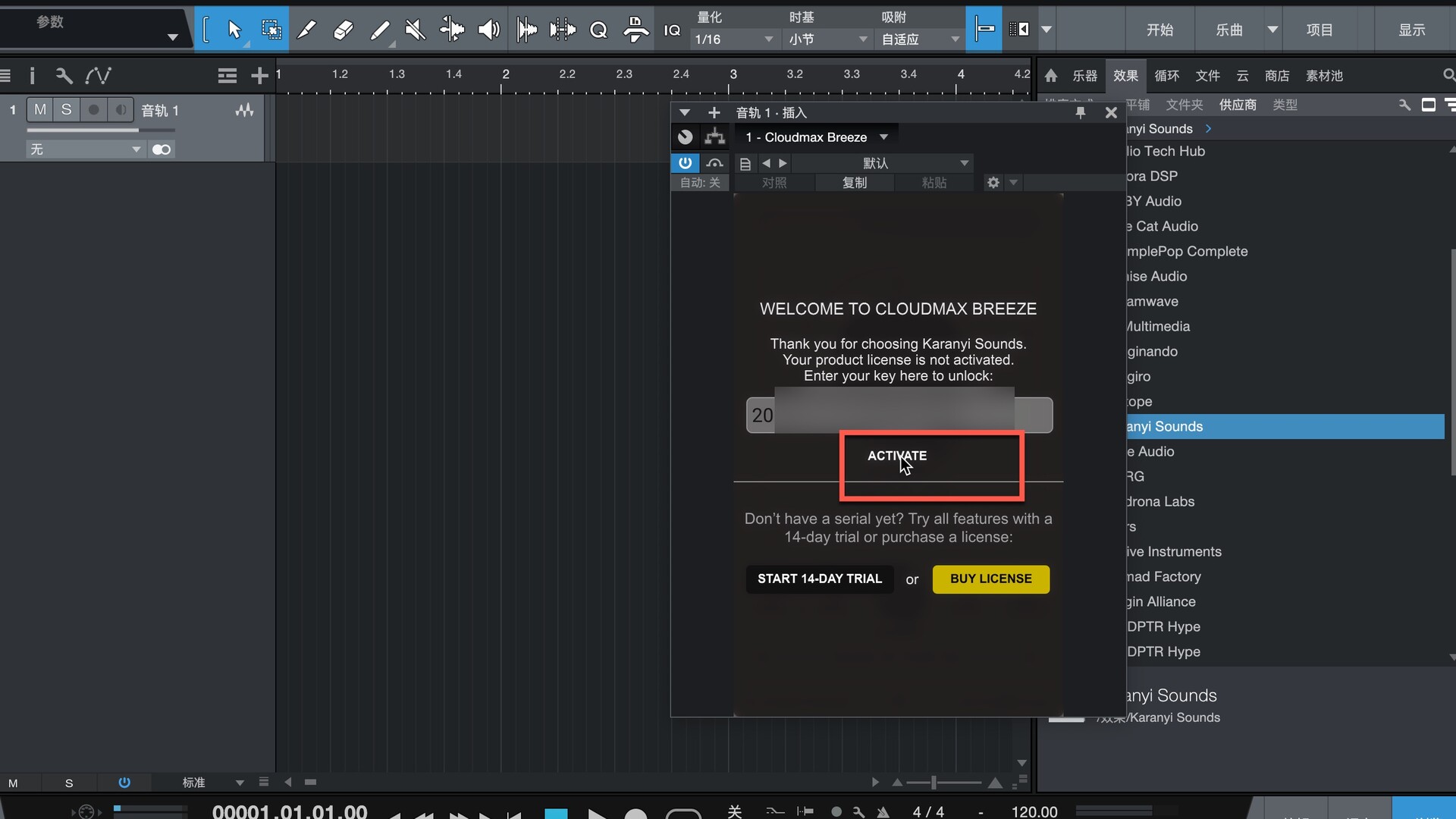Open the plugin routing icon
This screenshot has height=819, width=1456.
714,136
